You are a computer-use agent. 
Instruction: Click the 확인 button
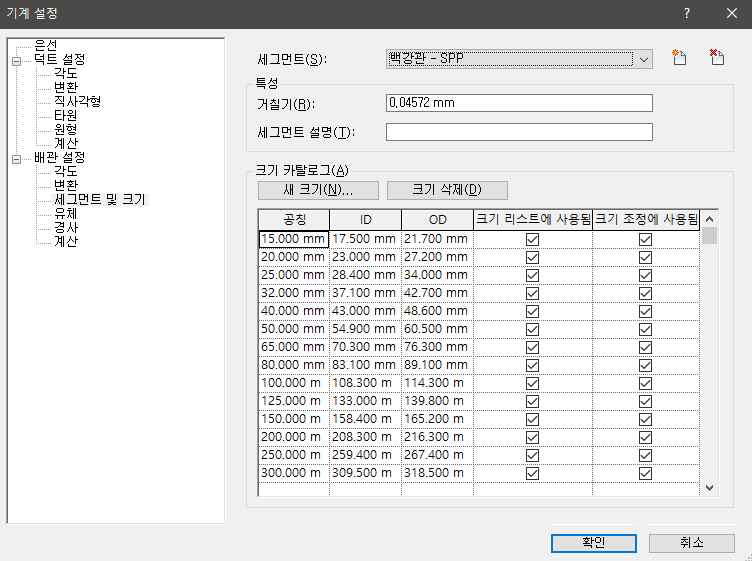[x=594, y=543]
